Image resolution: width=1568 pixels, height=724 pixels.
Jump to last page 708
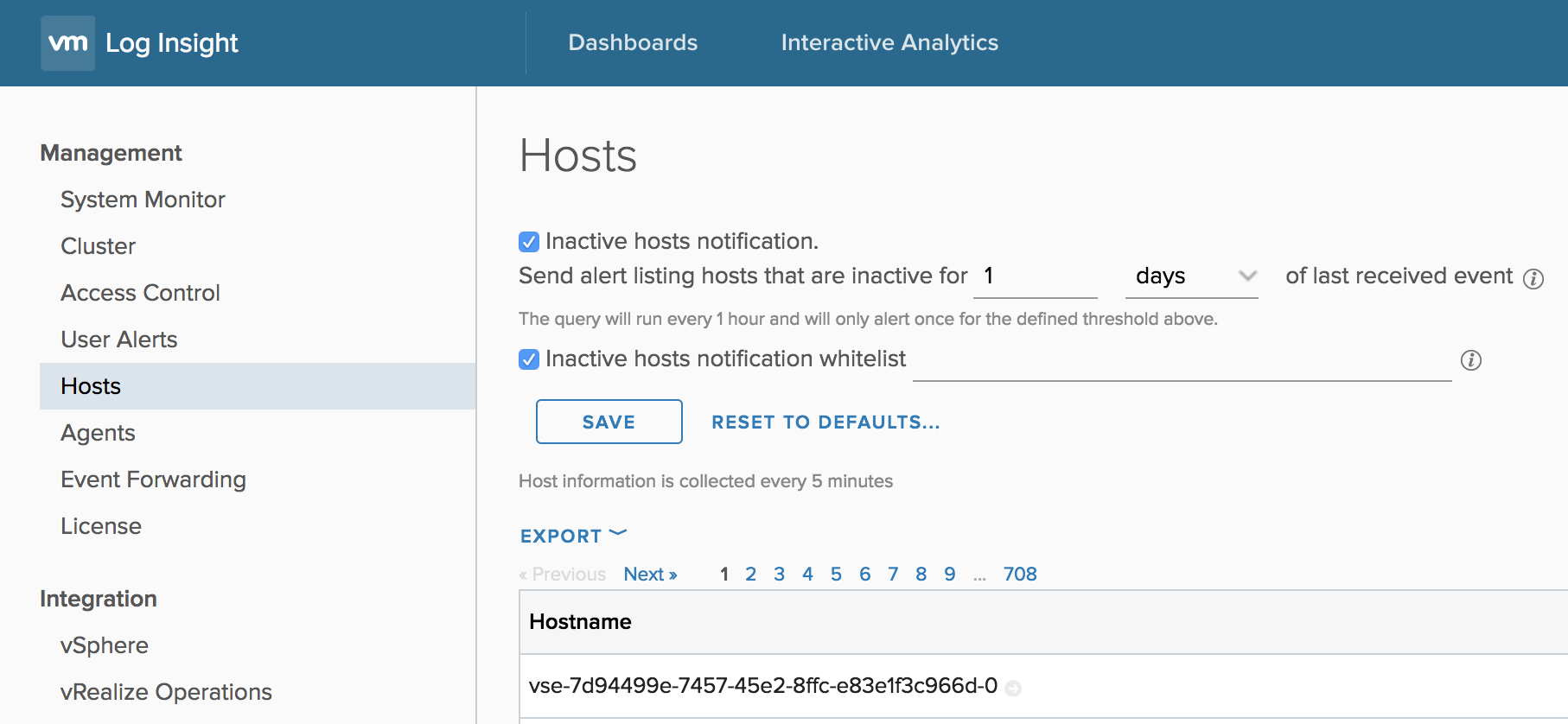1019,575
